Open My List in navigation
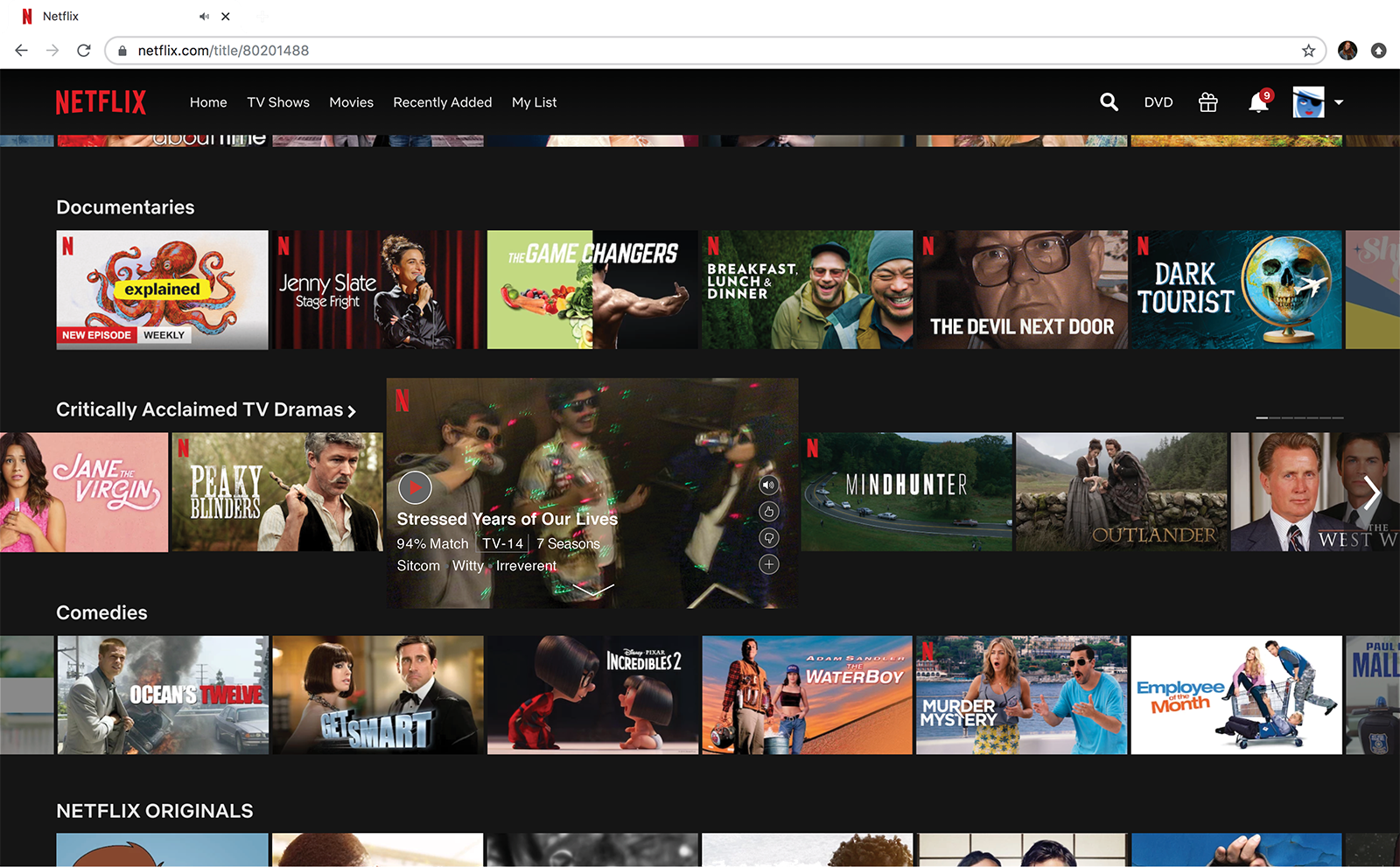 point(534,102)
